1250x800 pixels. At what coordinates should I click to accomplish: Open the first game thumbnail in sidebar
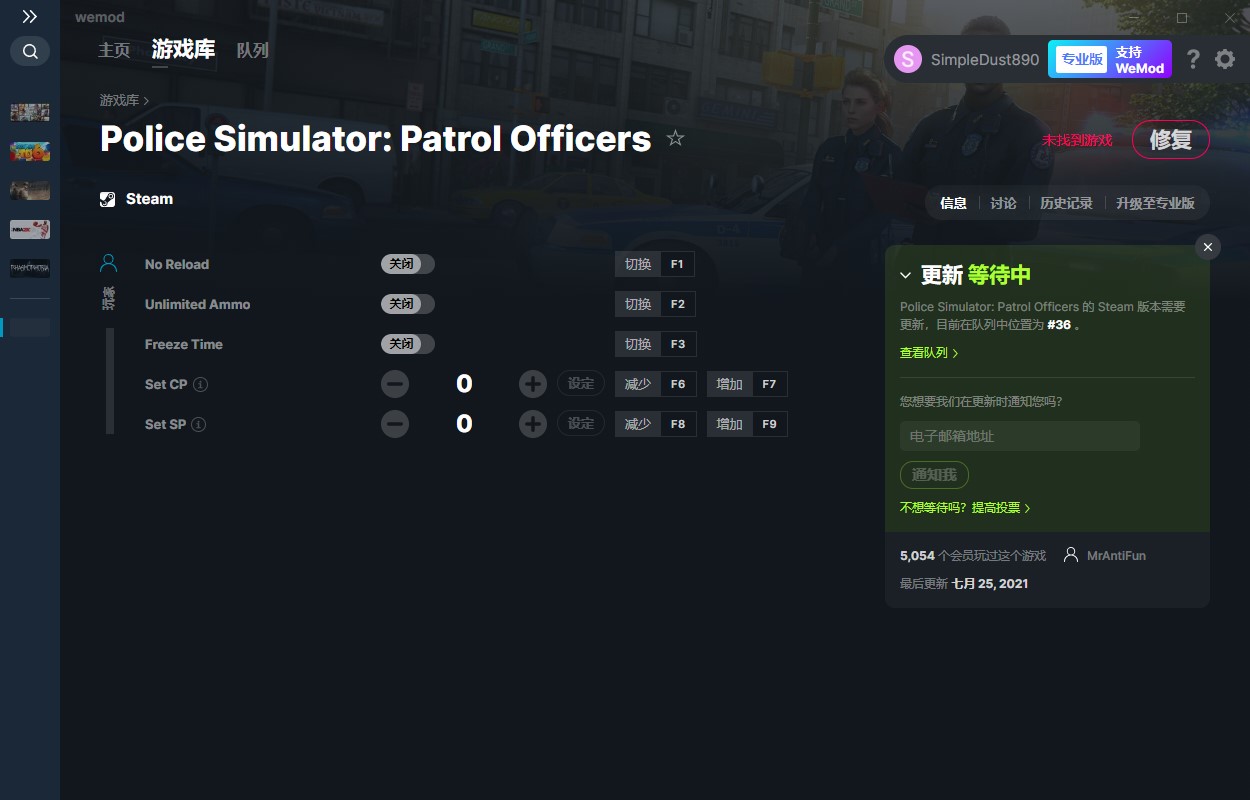click(30, 112)
